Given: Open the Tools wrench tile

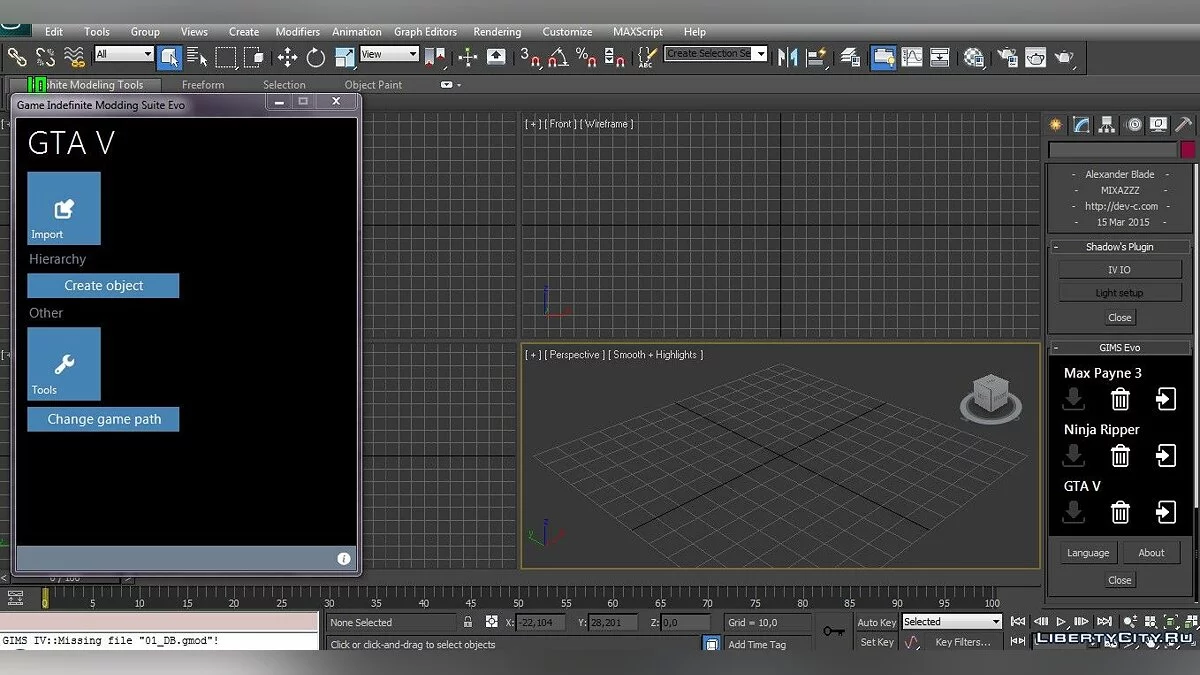Looking at the screenshot, I should [x=64, y=364].
